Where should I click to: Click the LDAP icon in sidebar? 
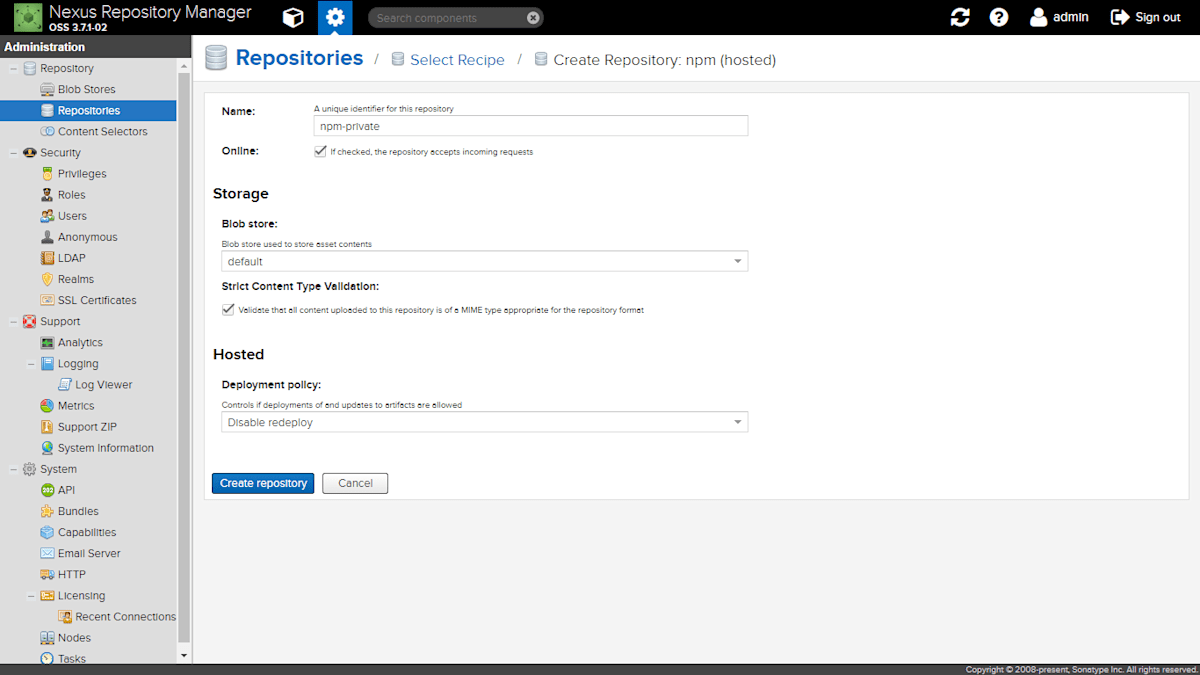coord(47,258)
